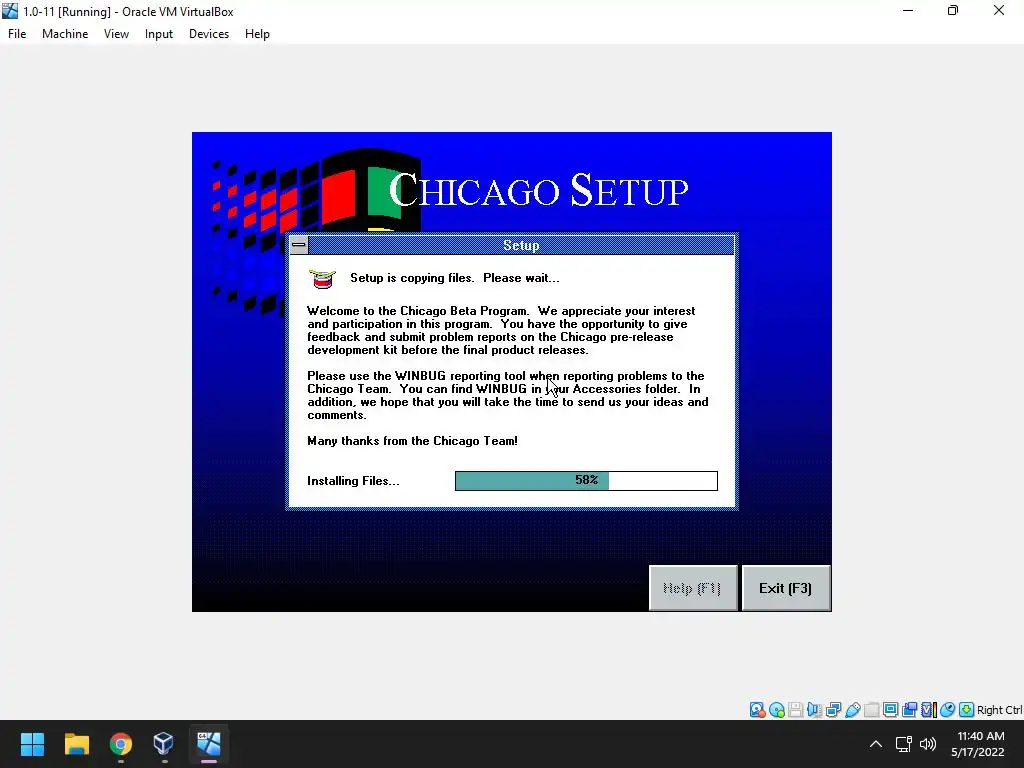Click the 'Installing Files...' label

coord(353,481)
